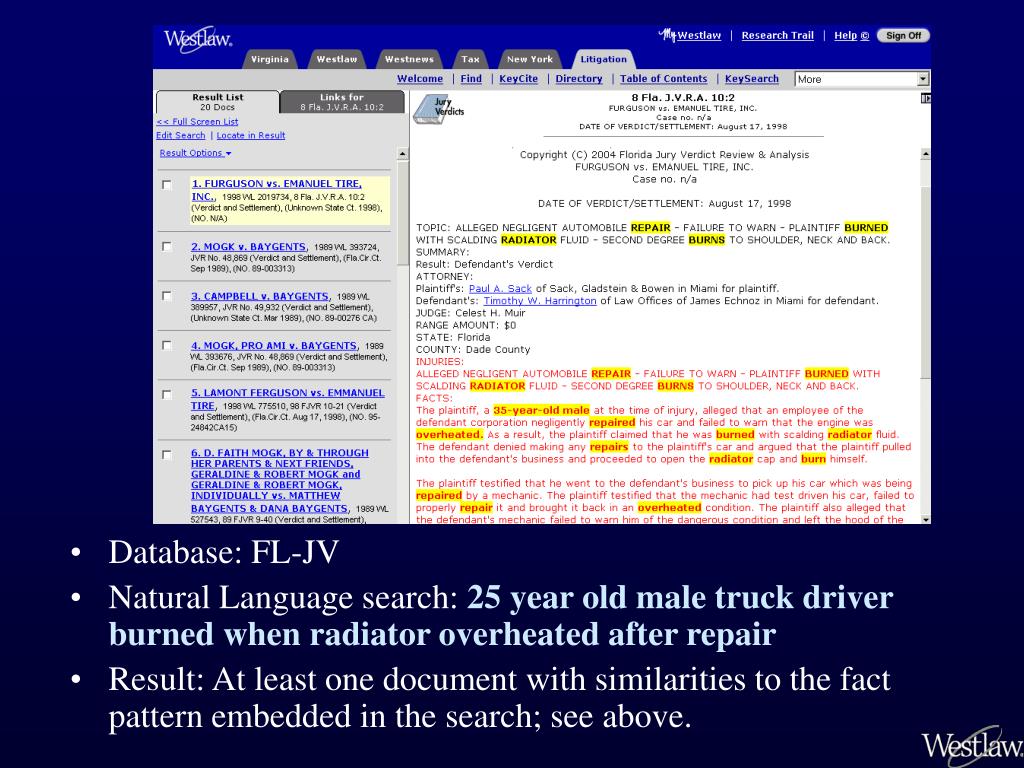This screenshot has width=1024, height=768.
Task: Click 'RANGE AMOUNT: $0' line
Action: tap(466, 325)
